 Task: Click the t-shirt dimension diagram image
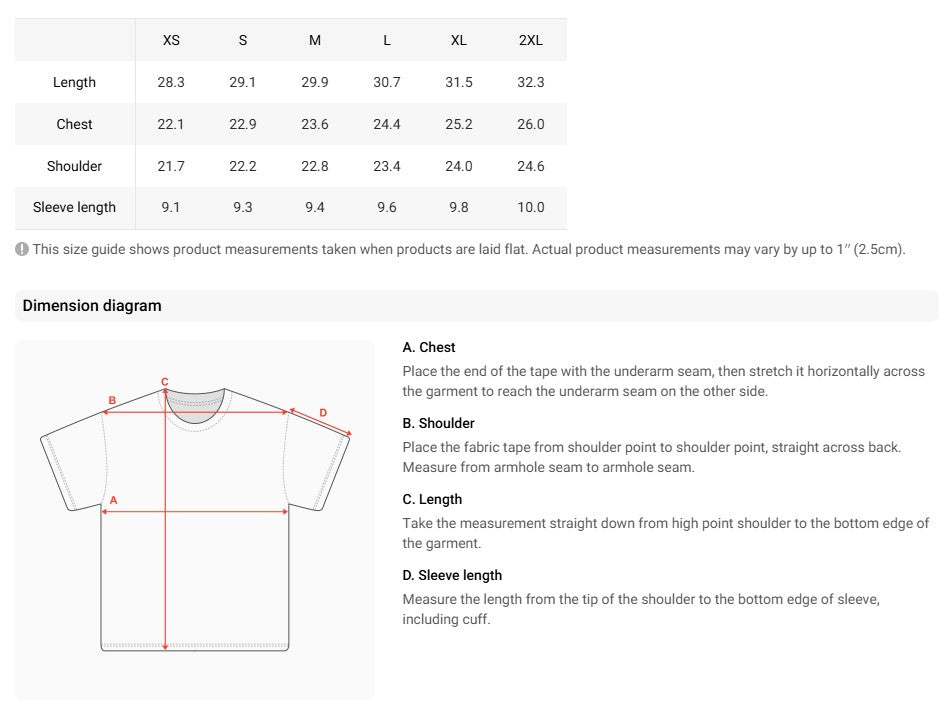coord(194,520)
